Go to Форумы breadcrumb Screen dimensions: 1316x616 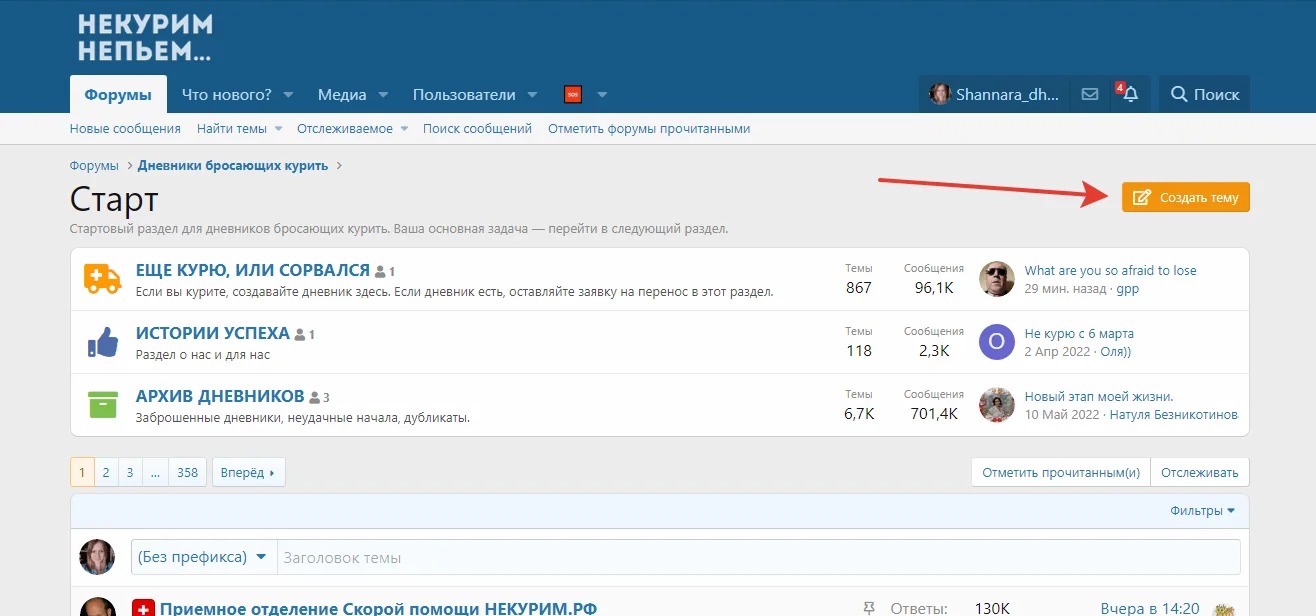coord(94,166)
